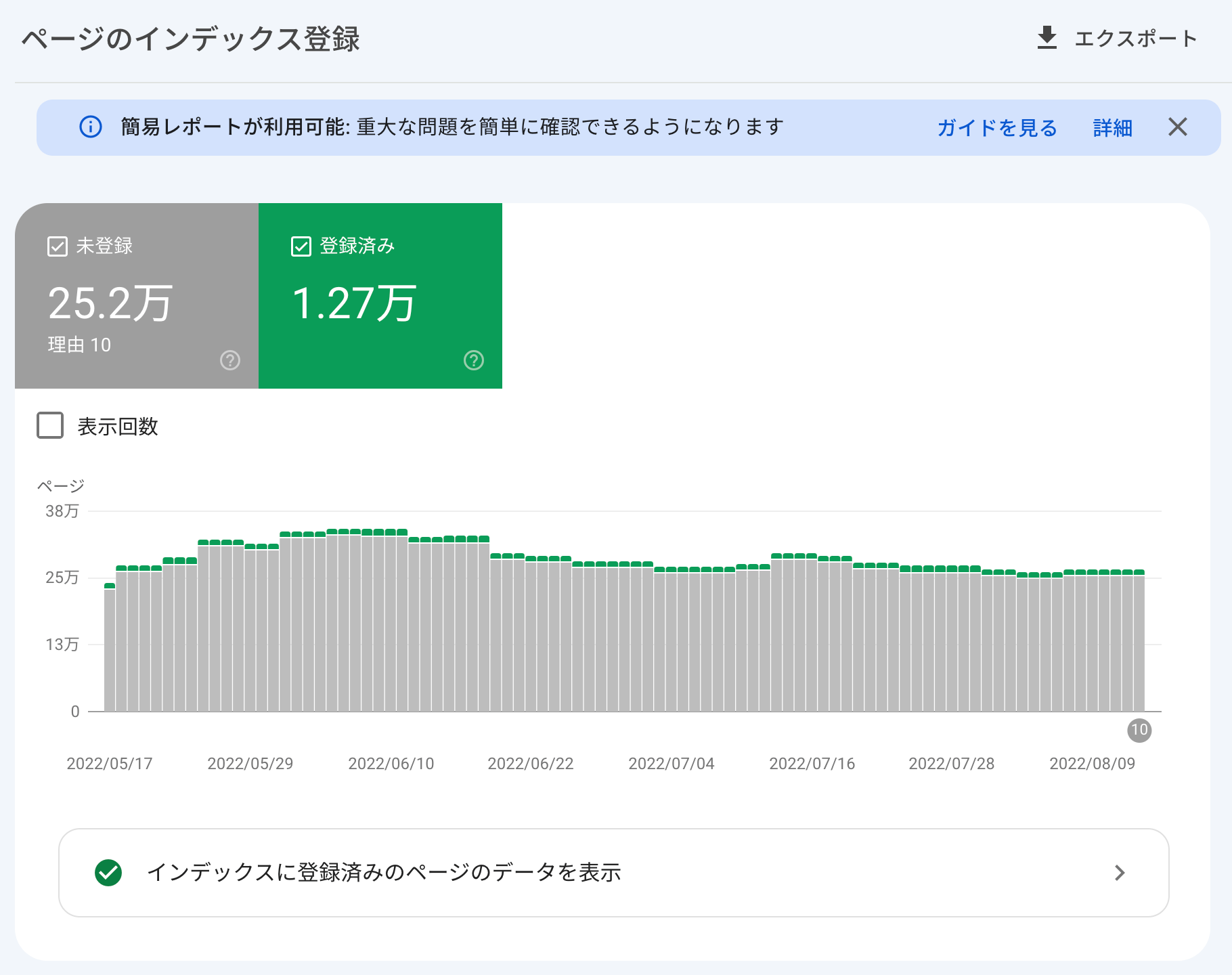Click the page title ページのインデックス登録
The height and width of the screenshot is (975, 1232).
191,39
